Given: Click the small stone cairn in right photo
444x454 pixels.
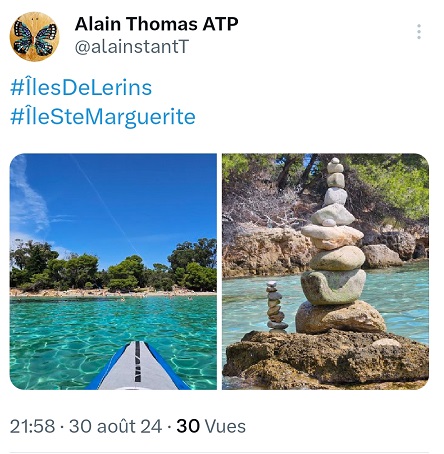Looking at the screenshot, I should click(x=276, y=306).
